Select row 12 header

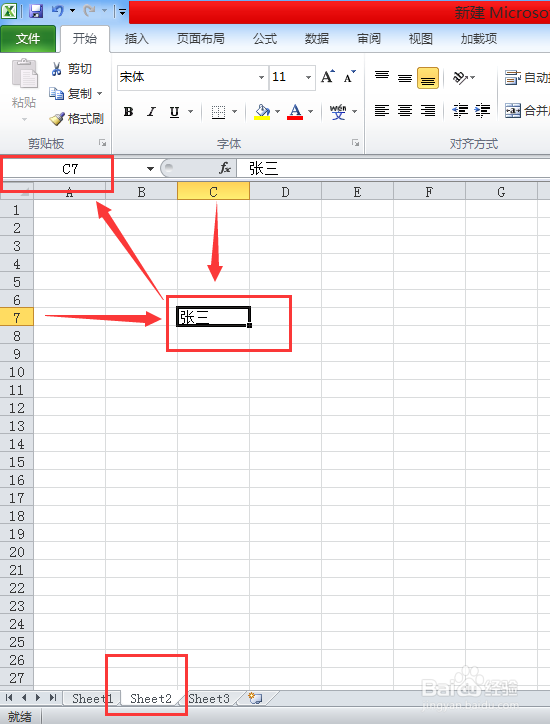(17, 408)
